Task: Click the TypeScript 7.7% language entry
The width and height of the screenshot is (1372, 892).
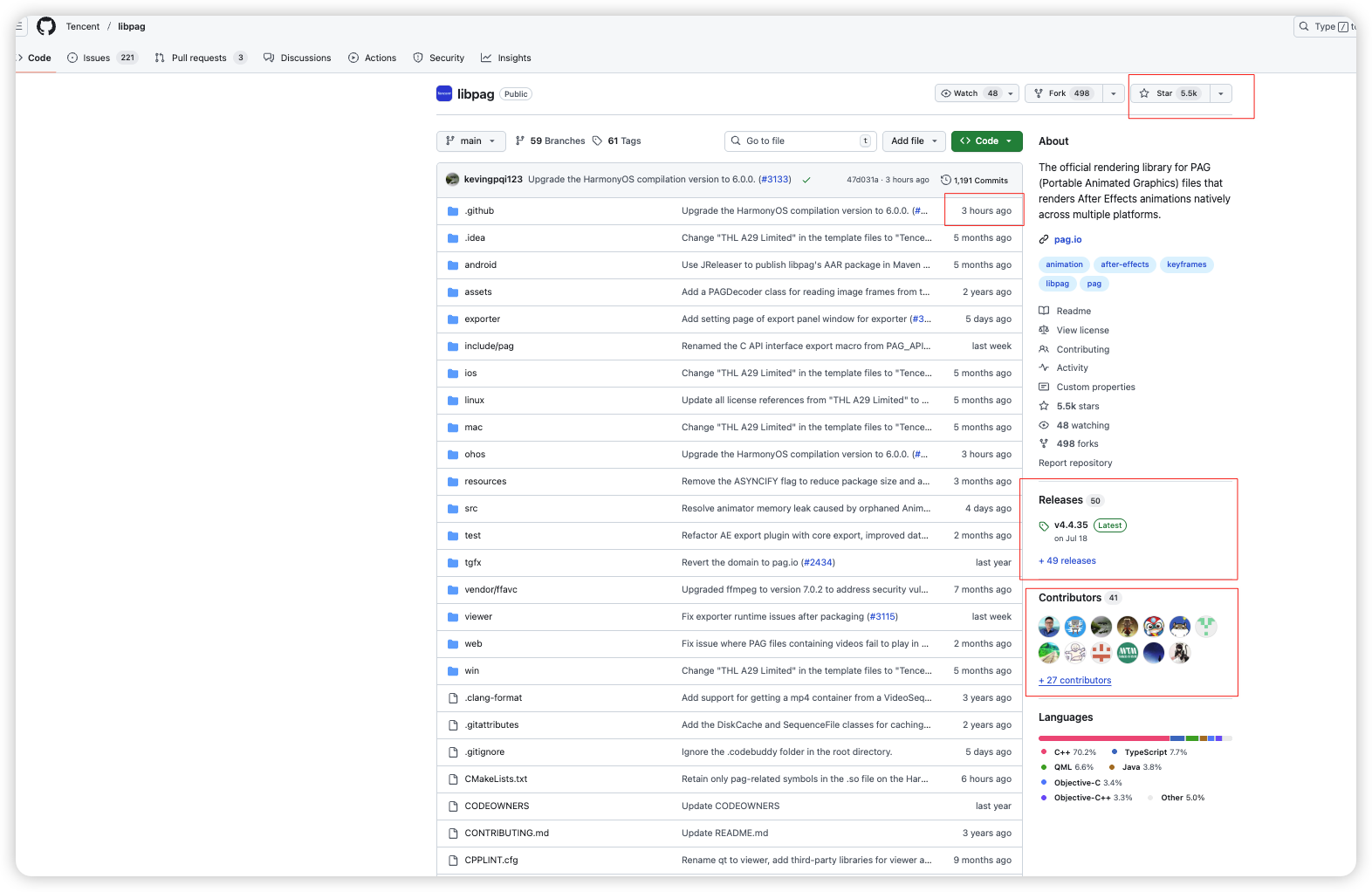Action: pos(1149,752)
